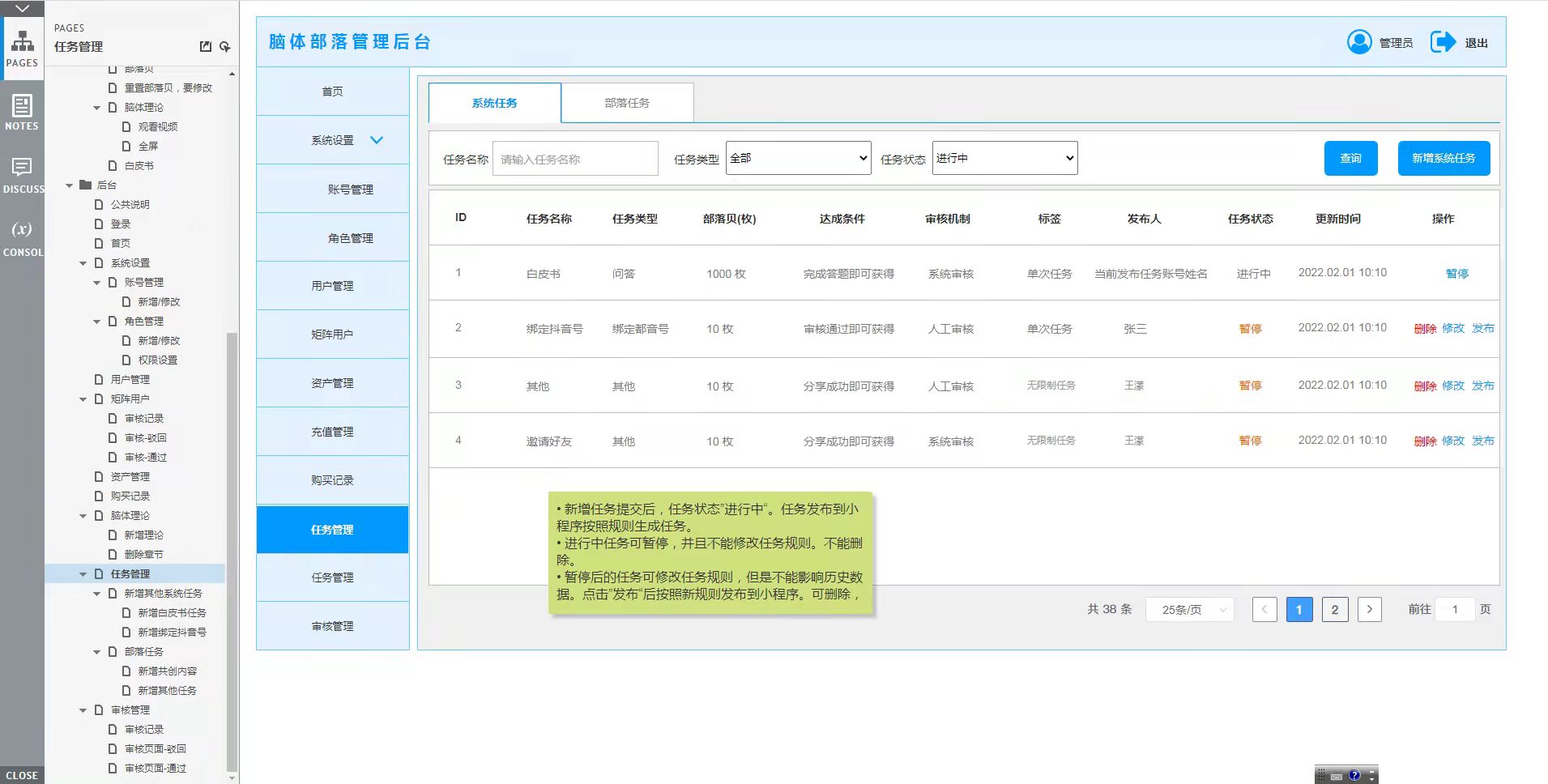
Task: Open the 任务状态 dropdown showing 进行中
Action: tap(1004, 158)
